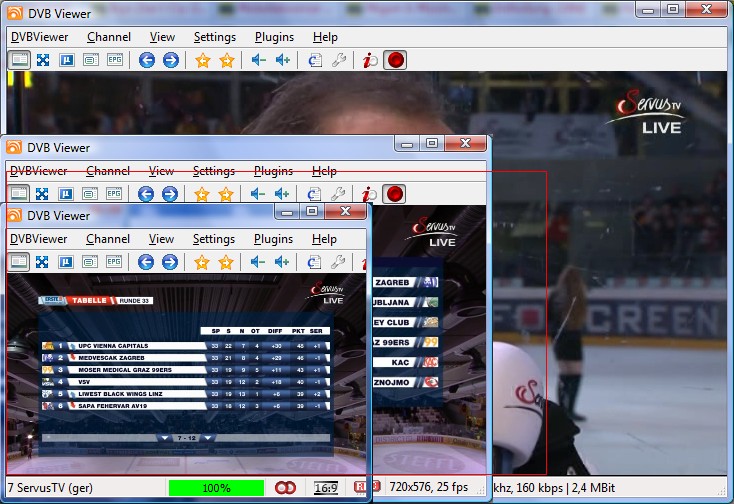
Task: Open the Channel menu in the middle window
Action: coord(108,171)
